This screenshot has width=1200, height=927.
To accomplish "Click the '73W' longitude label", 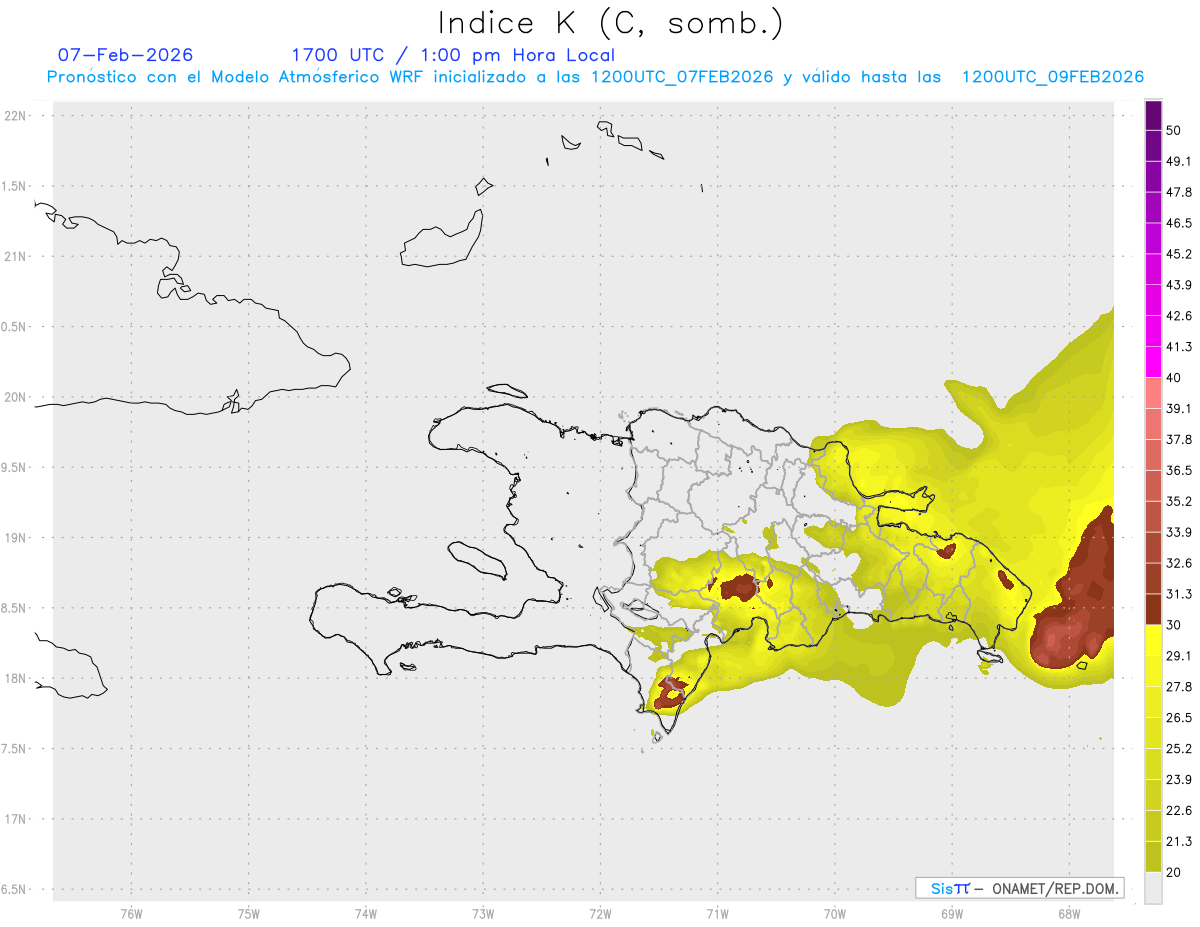I will pos(483,914).
